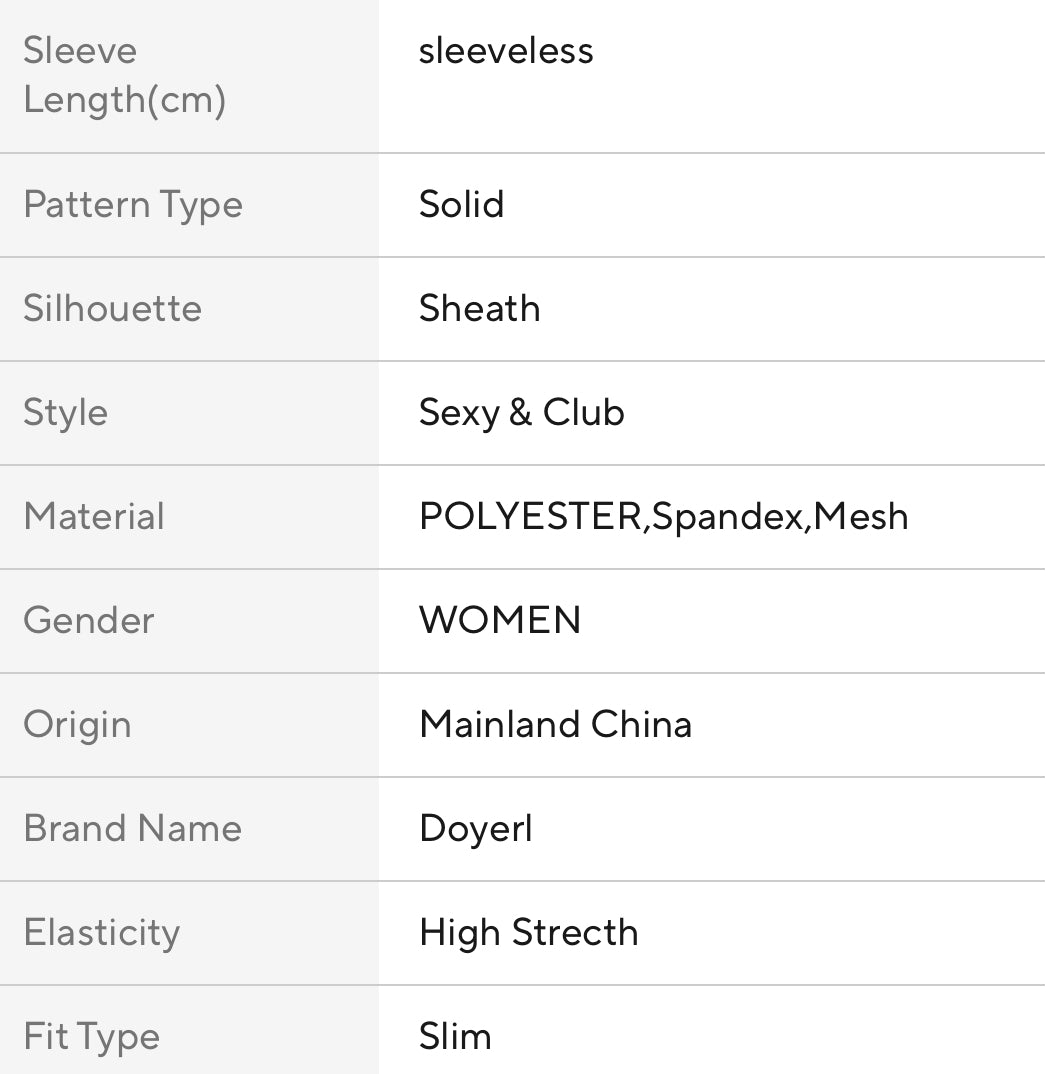The image size is (1048, 1074).
Task: Tap the "Solid" pattern value
Action: pyautogui.click(x=461, y=205)
